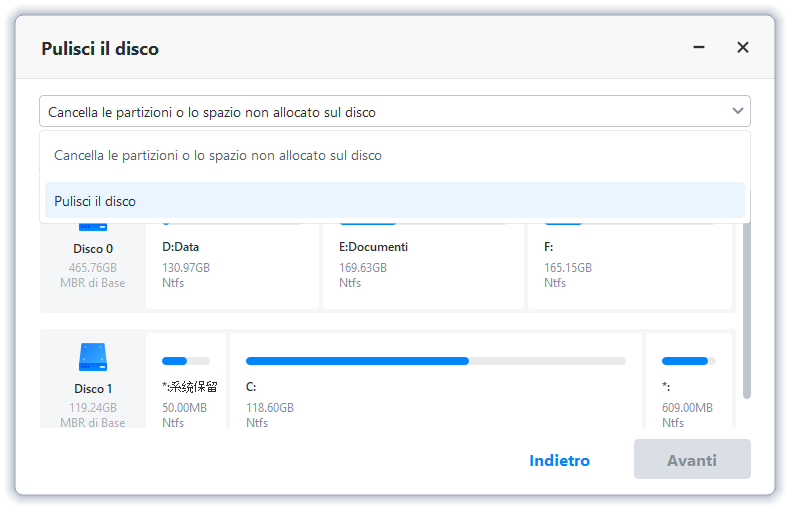This screenshot has width=790, height=510.
Task: Click the Indietro back link
Action: 559,460
